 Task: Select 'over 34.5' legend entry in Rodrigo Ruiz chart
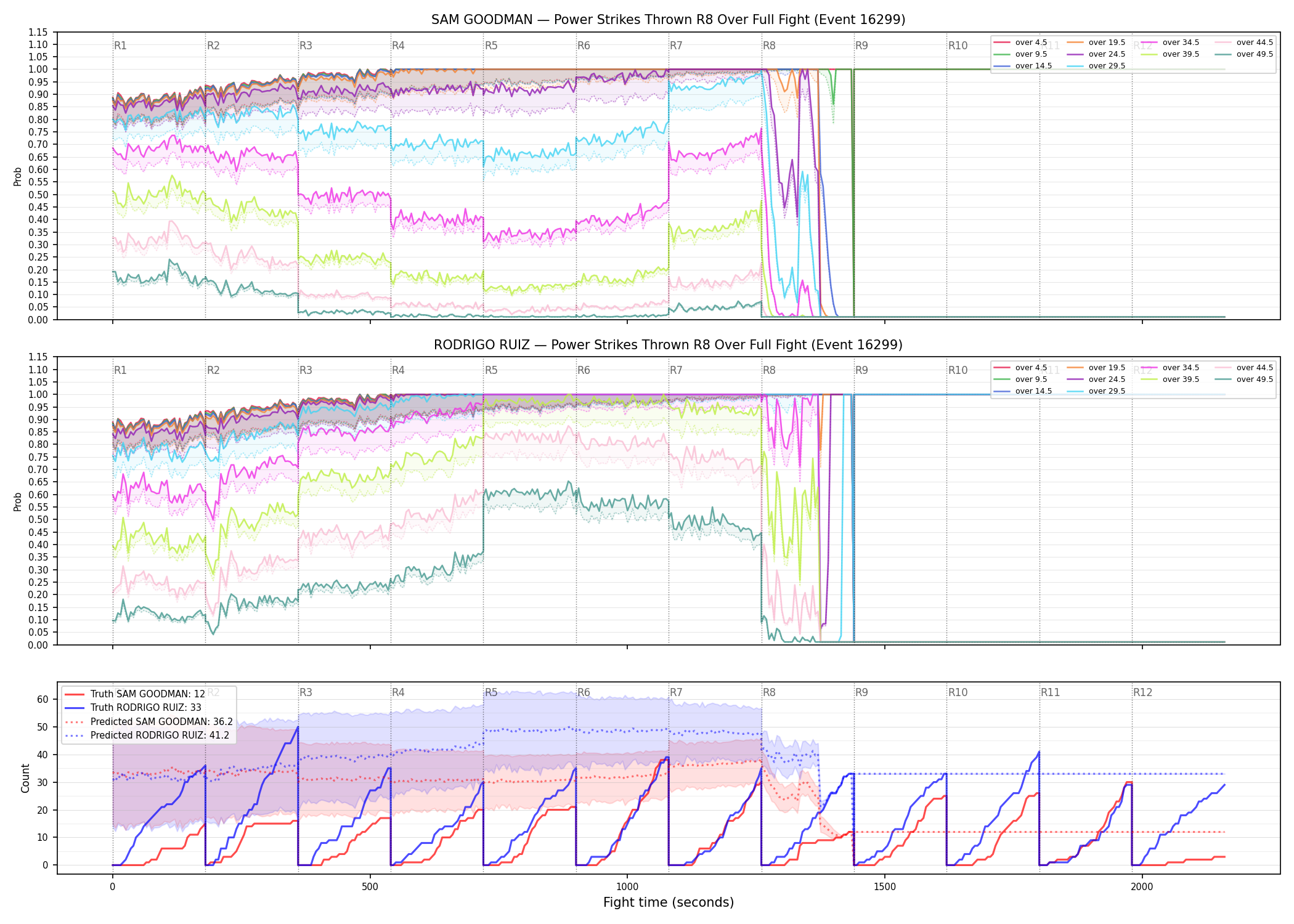(x=1170, y=368)
